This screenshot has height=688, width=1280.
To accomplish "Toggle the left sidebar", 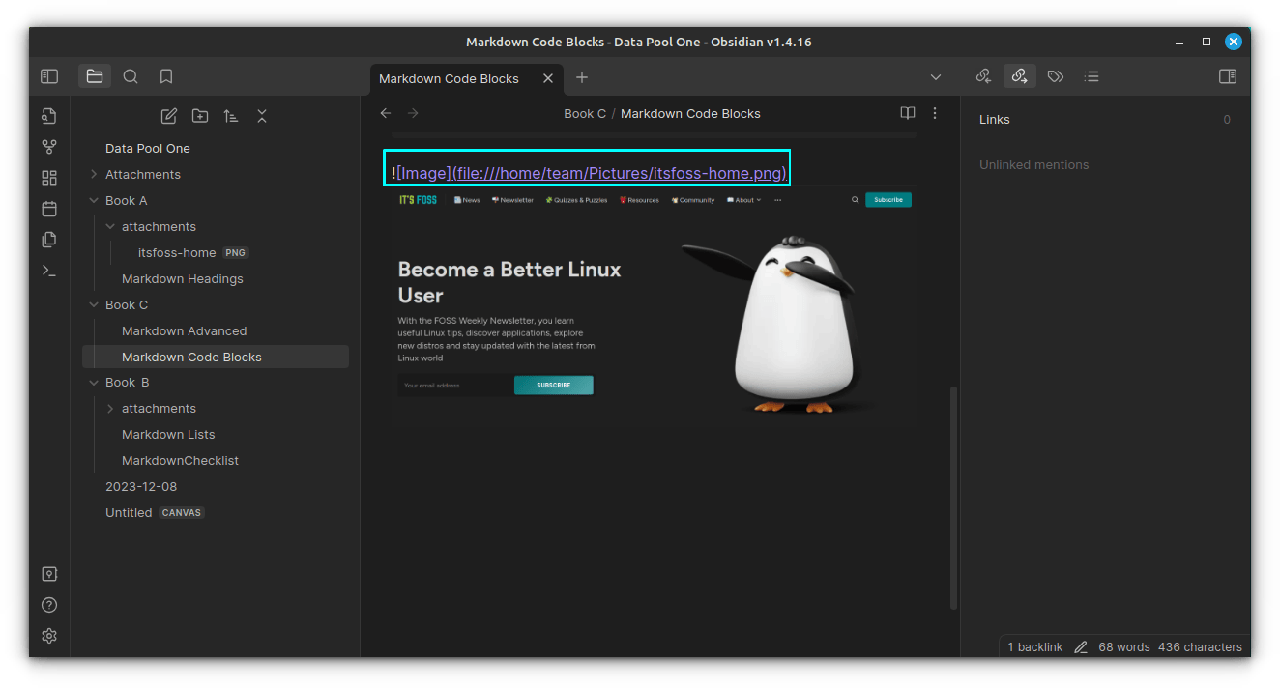I will click(49, 77).
